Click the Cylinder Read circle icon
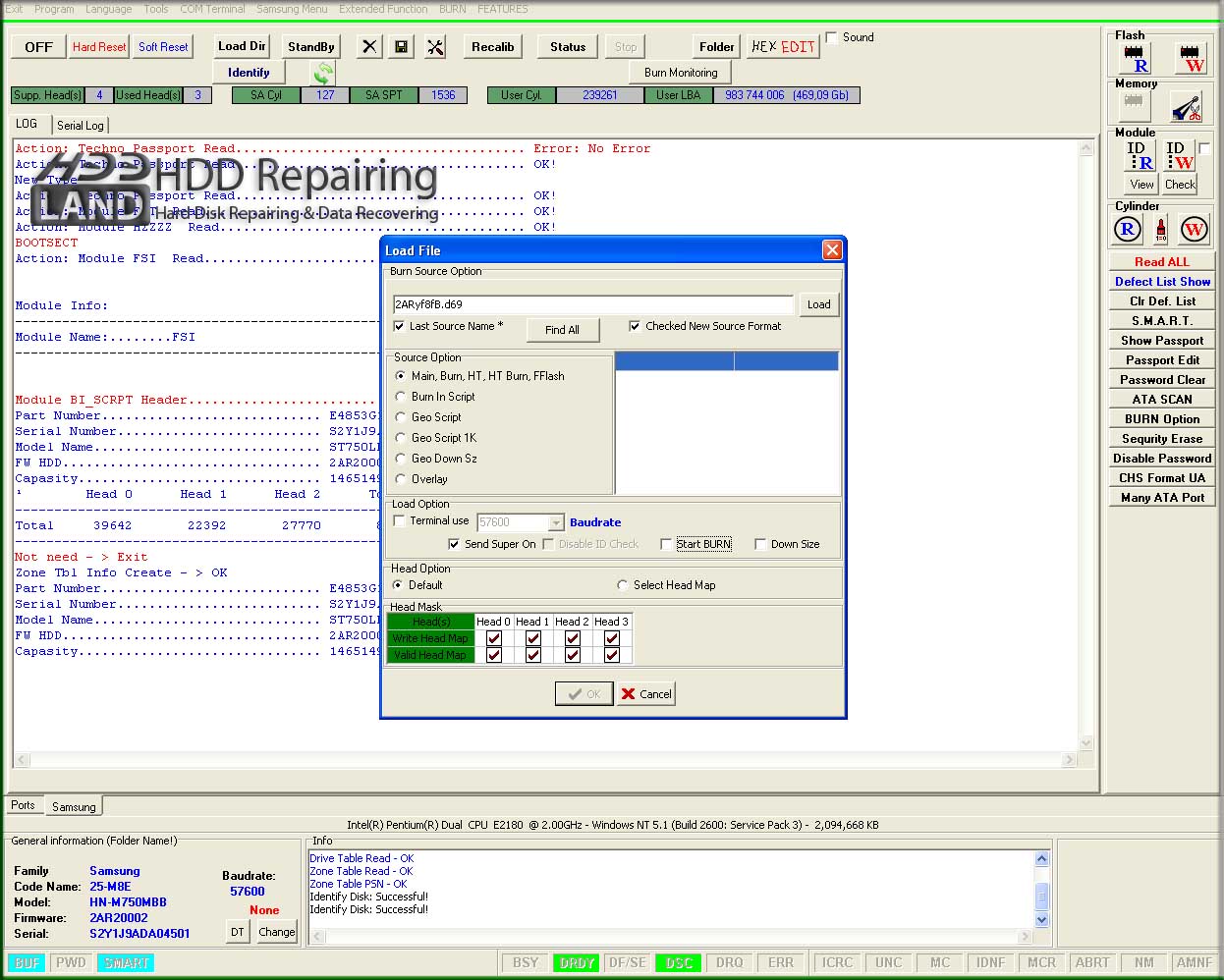This screenshot has height=980, width=1224. click(1128, 230)
